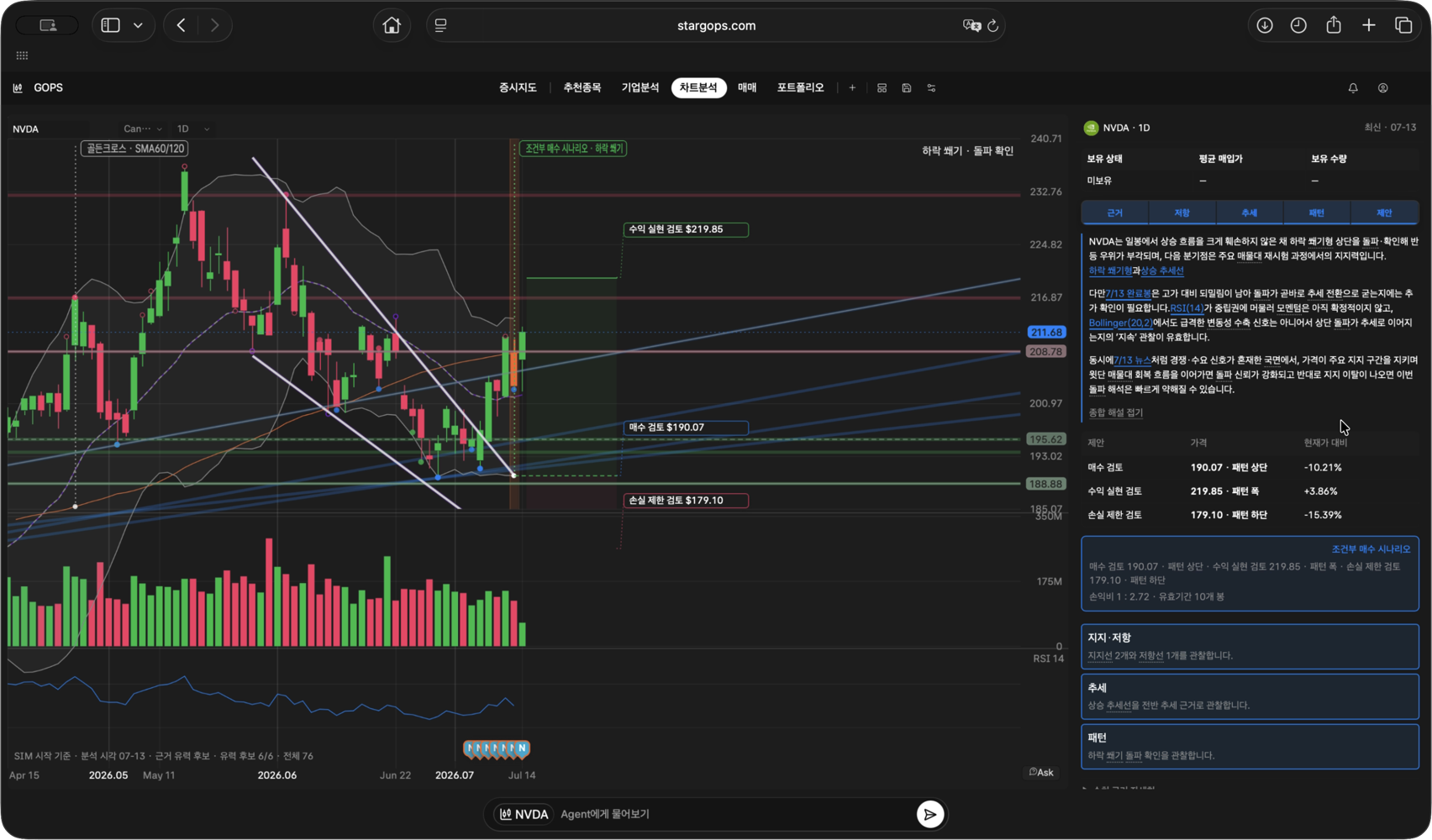Select the 차트분석 tab
The image size is (1432, 840).
[698, 87]
